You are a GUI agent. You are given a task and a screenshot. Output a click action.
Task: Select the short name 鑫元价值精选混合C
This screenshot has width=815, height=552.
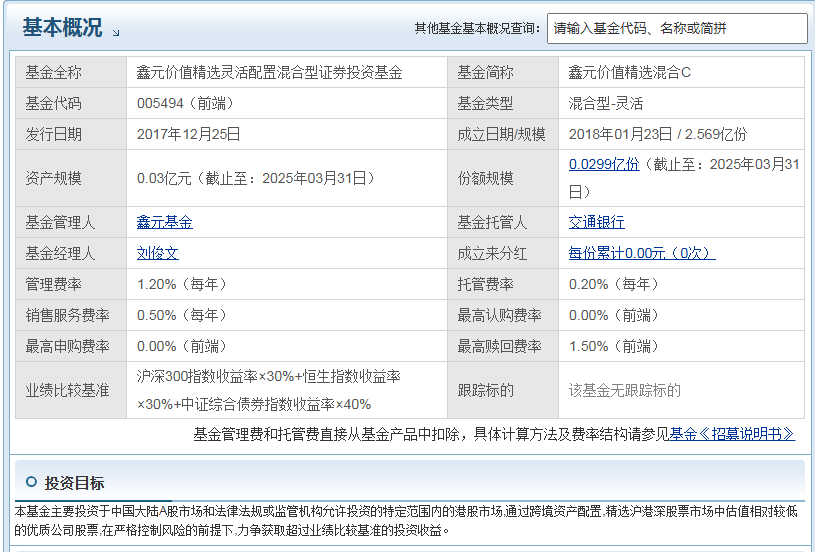point(629,72)
